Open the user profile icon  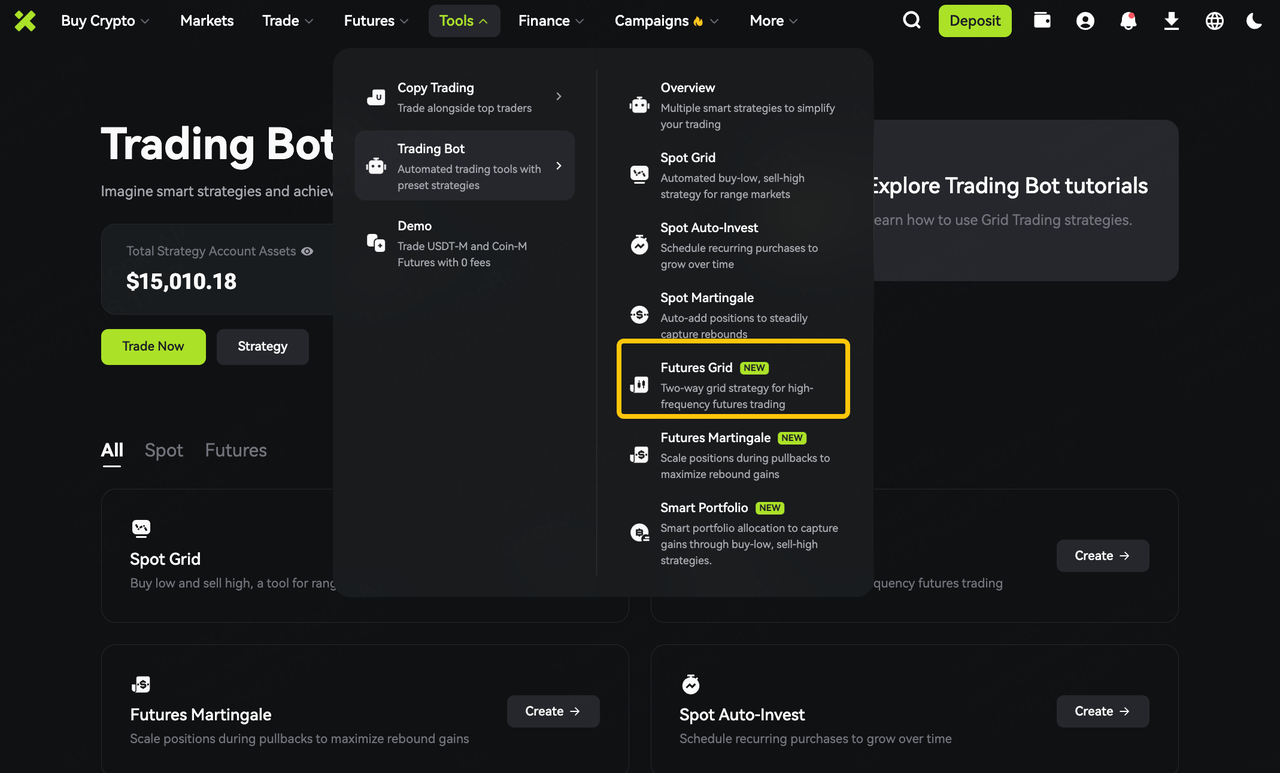tap(1085, 20)
